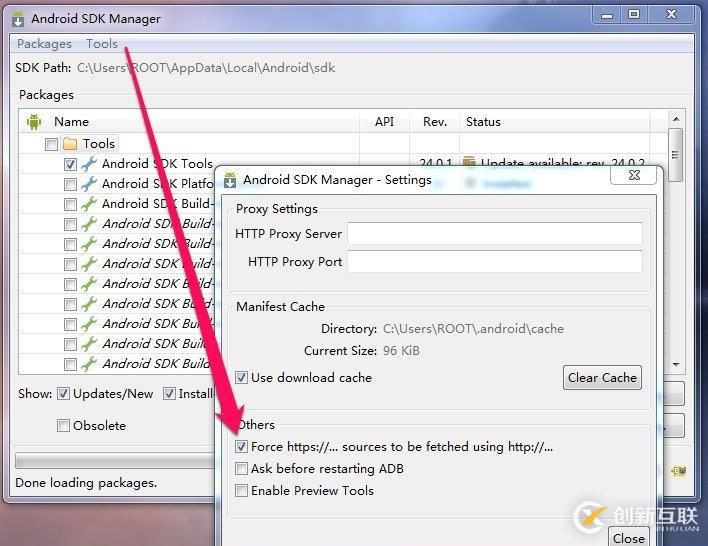Toggle Use download cache checkbox
Viewport: 708px width, 546px height.
click(x=241, y=378)
